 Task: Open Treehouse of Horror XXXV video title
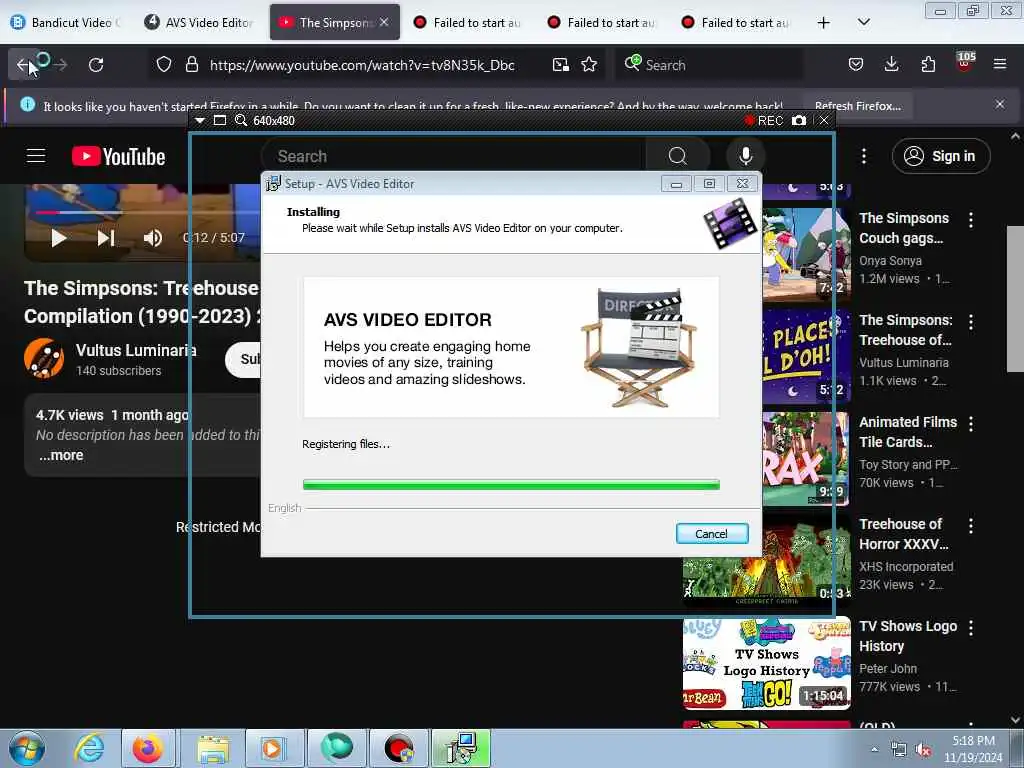(904, 534)
